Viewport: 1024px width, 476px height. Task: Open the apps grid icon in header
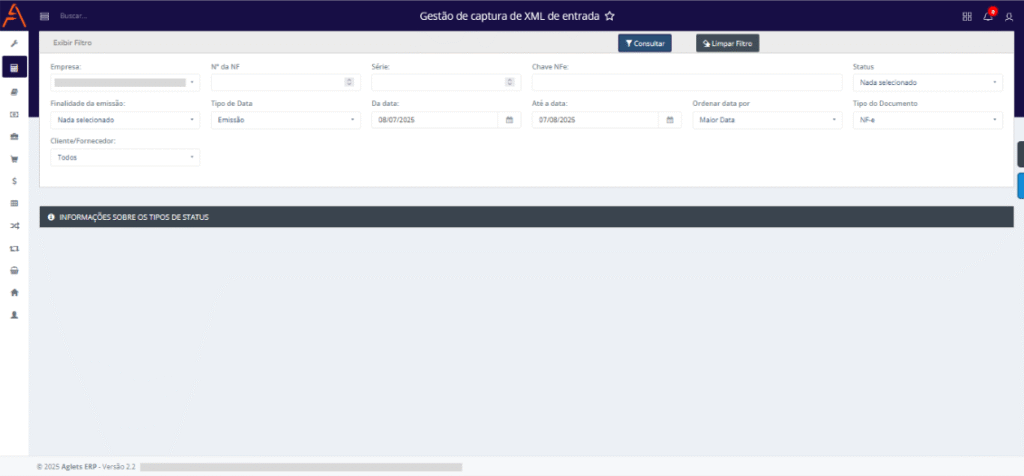pyautogui.click(x=966, y=16)
